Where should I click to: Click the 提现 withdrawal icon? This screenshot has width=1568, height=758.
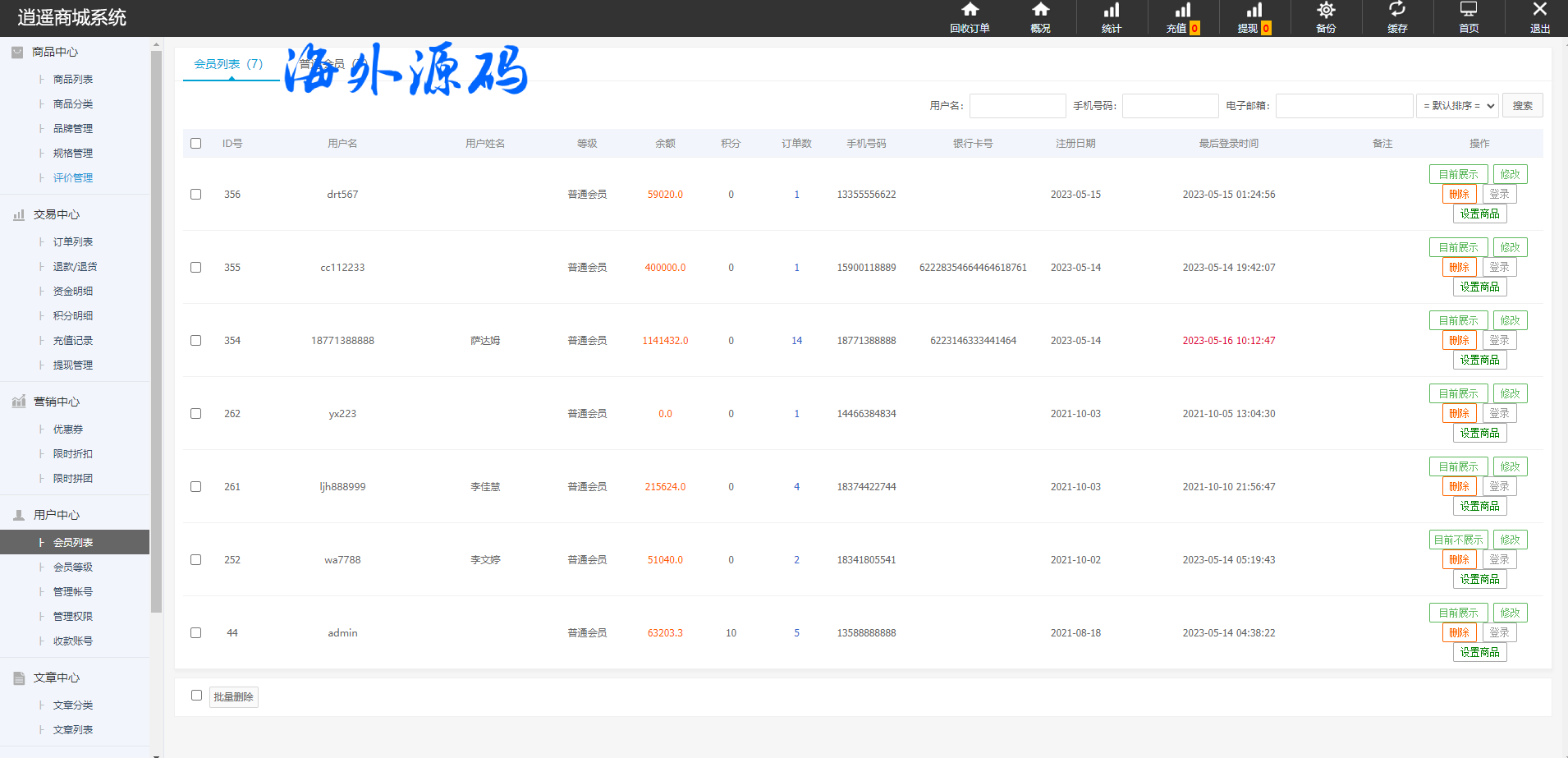pyautogui.click(x=1254, y=11)
